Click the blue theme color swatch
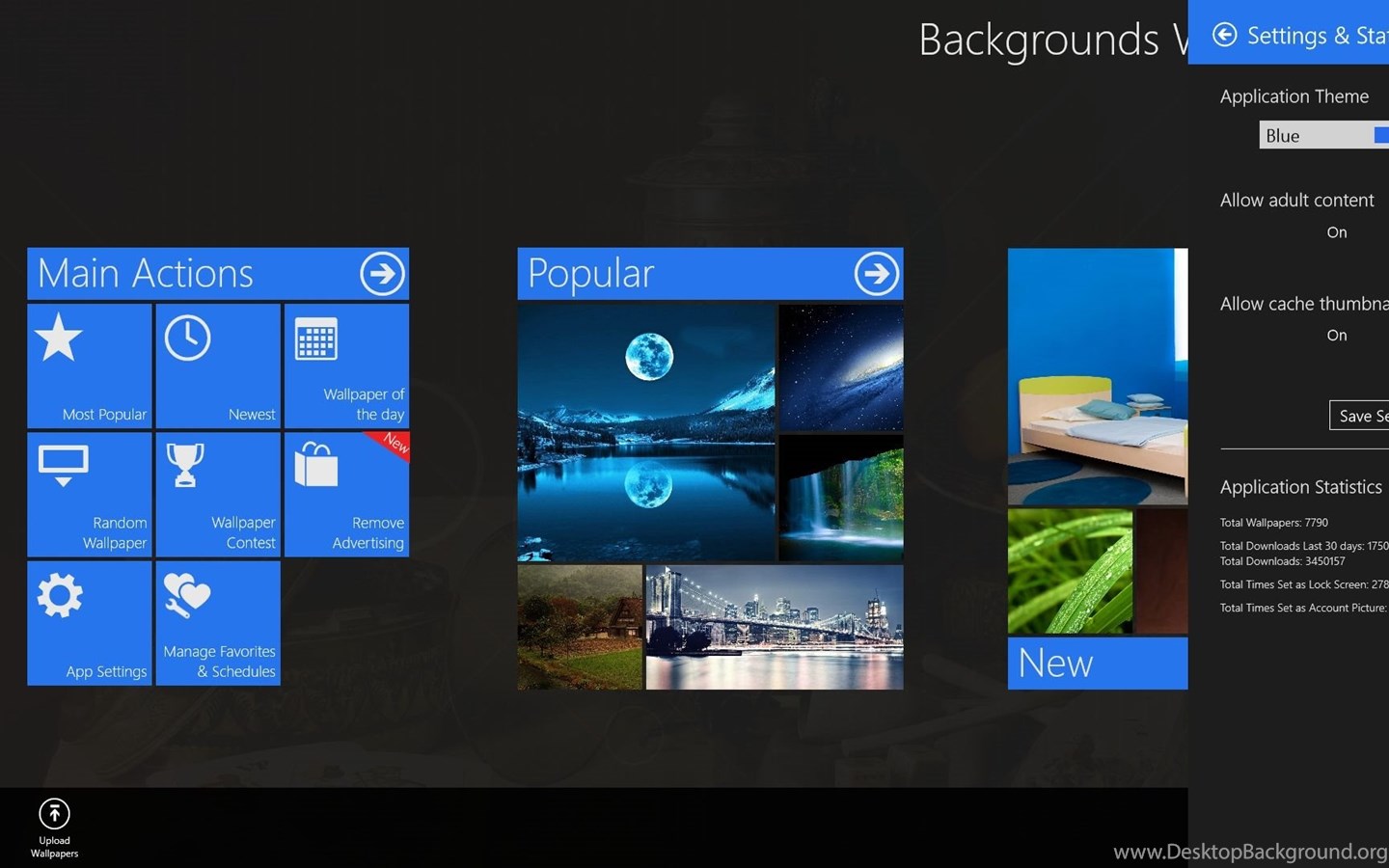 point(1381,136)
